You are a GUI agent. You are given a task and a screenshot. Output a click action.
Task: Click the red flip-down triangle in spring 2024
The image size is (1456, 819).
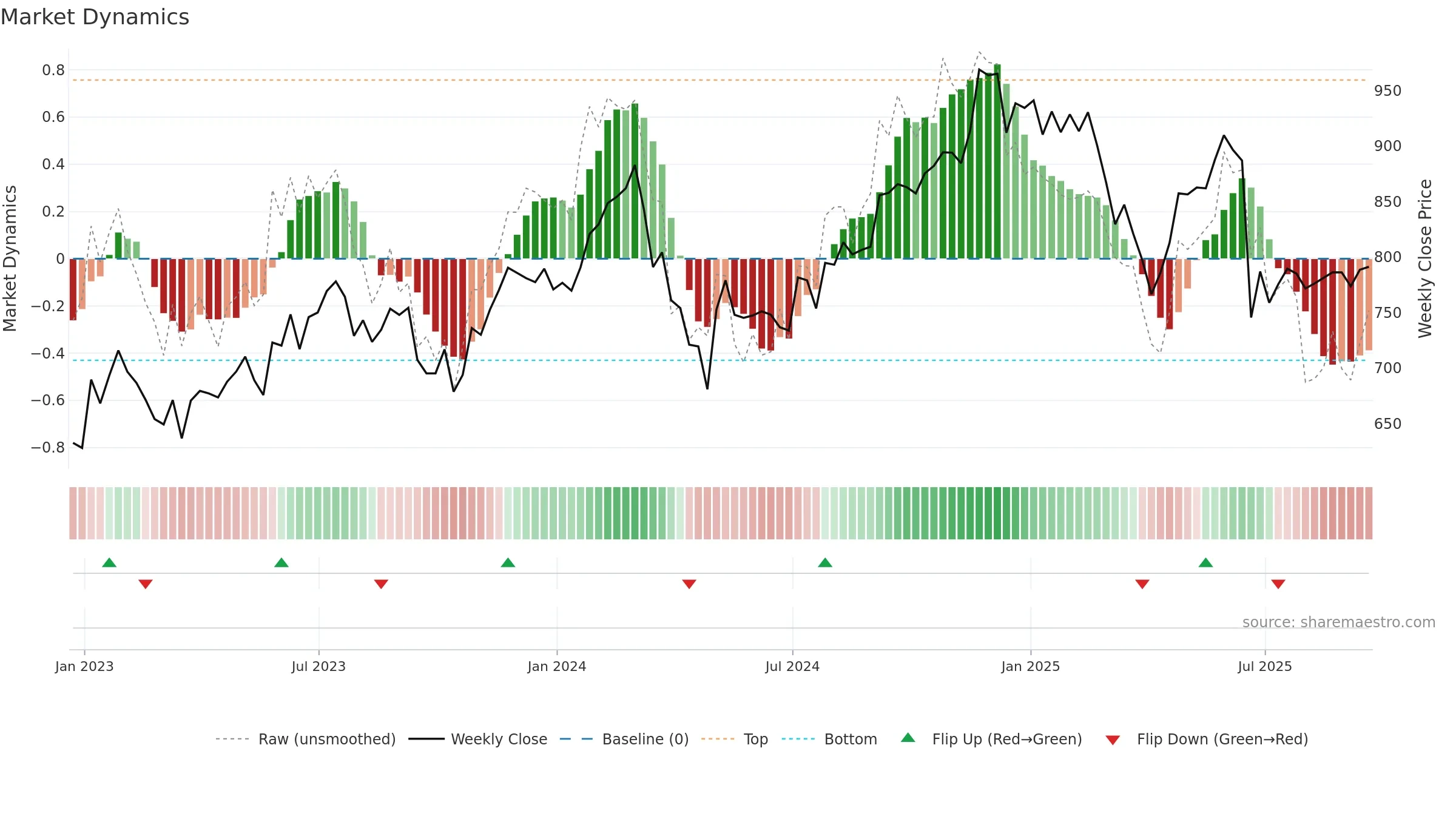click(689, 584)
